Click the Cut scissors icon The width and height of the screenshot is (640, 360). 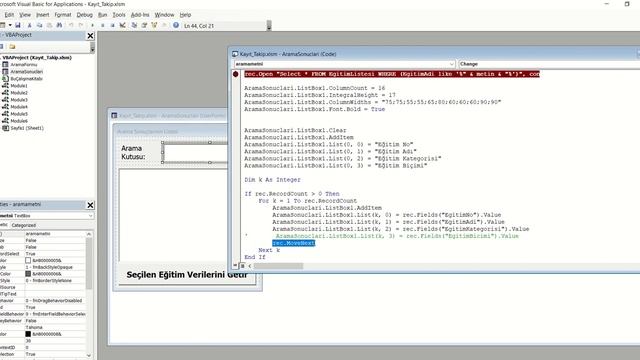tap(29, 25)
